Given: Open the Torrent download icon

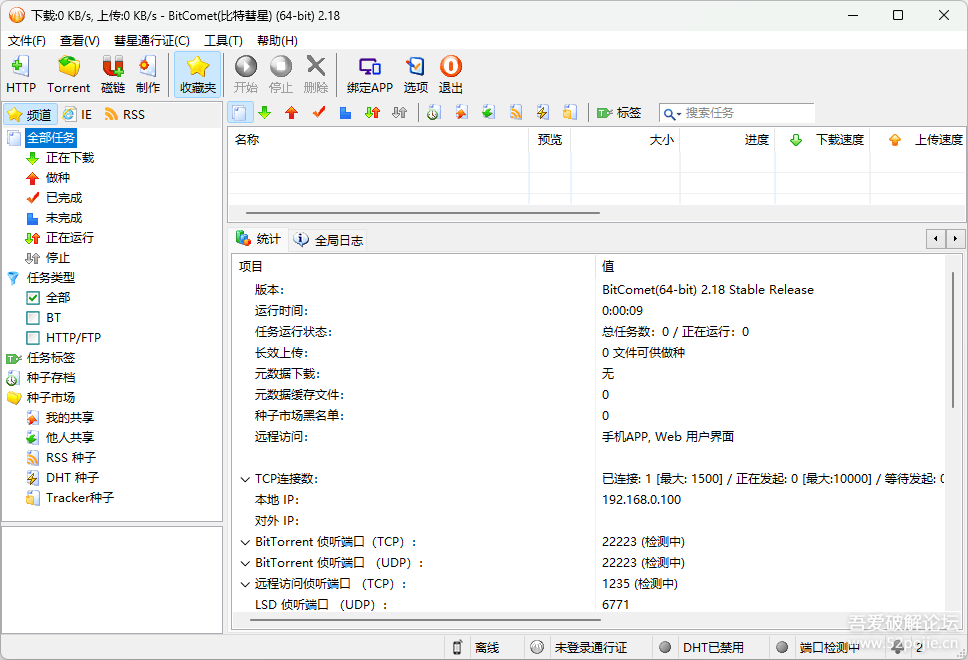Looking at the screenshot, I should 68,73.
